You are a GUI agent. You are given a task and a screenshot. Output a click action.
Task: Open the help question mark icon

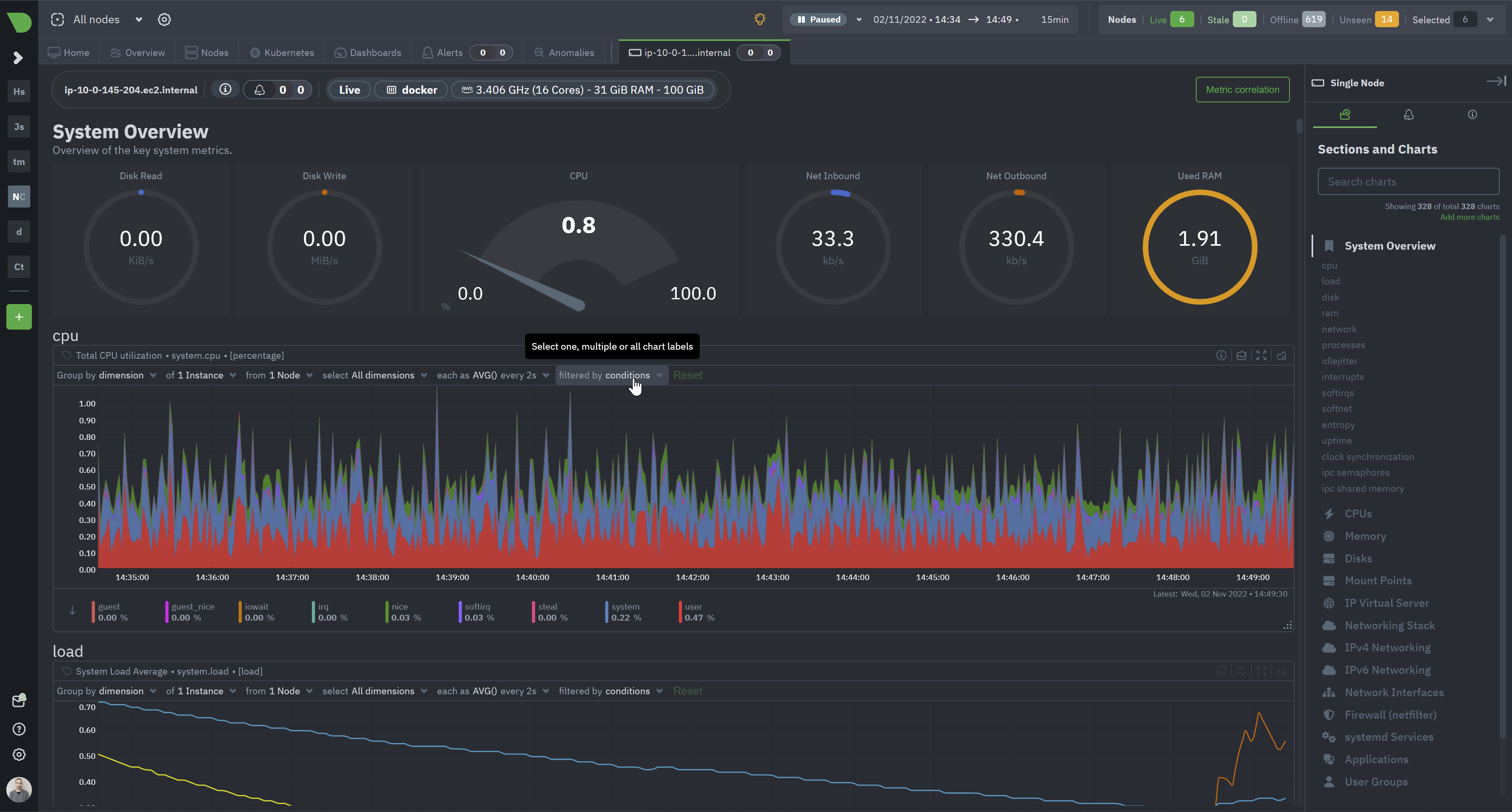(x=19, y=729)
